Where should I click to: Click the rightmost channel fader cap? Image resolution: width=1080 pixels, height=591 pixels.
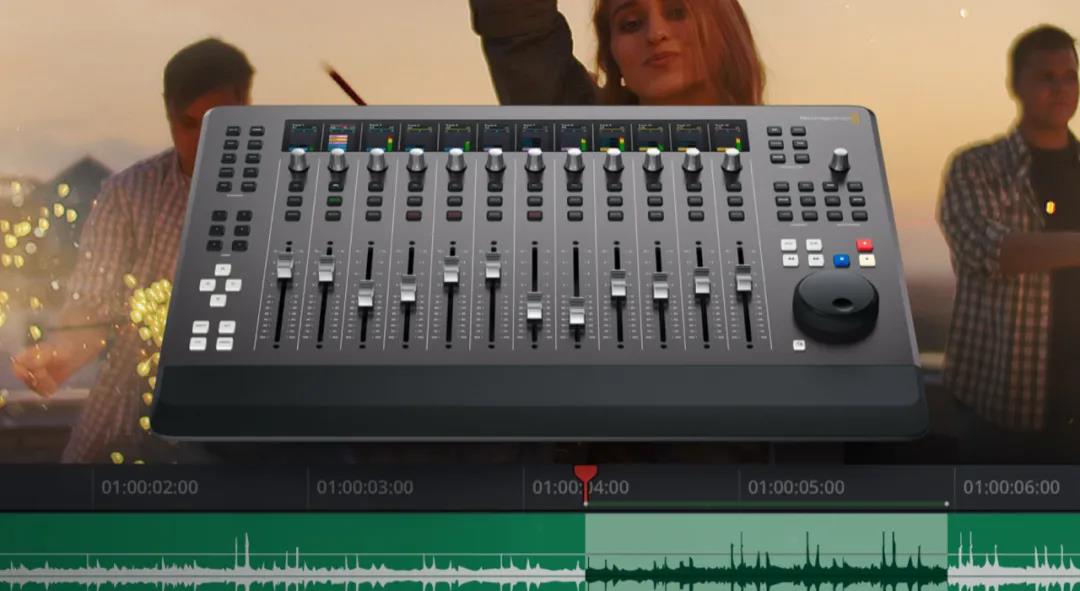coord(744,279)
